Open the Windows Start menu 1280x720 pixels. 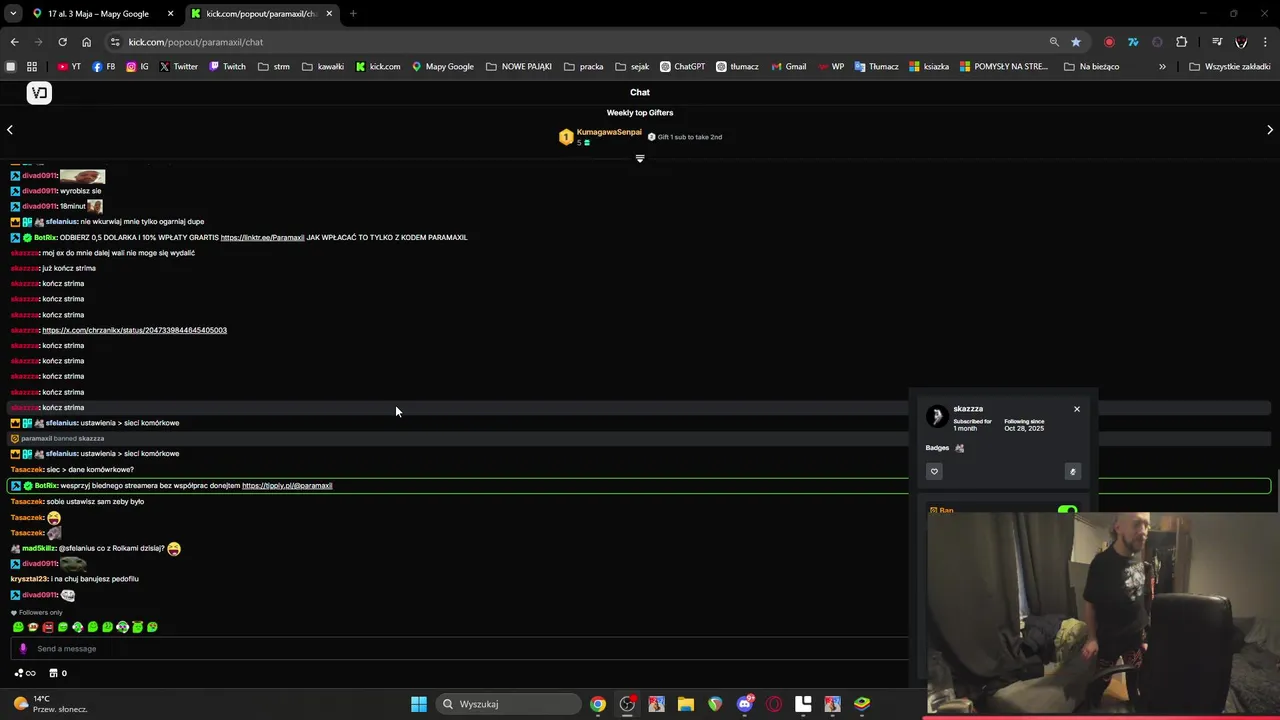[419, 704]
